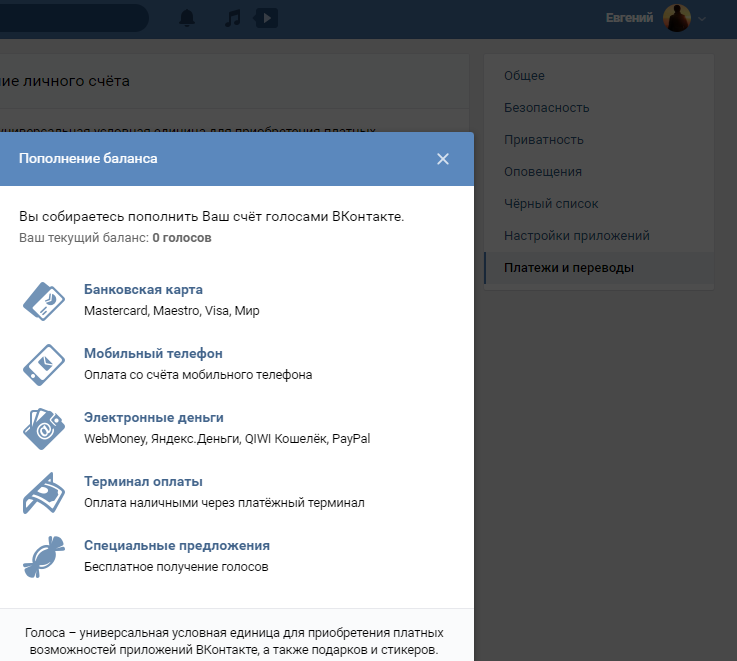
Task: Click Бесплатное получение голосов text
Action: pos(176,567)
